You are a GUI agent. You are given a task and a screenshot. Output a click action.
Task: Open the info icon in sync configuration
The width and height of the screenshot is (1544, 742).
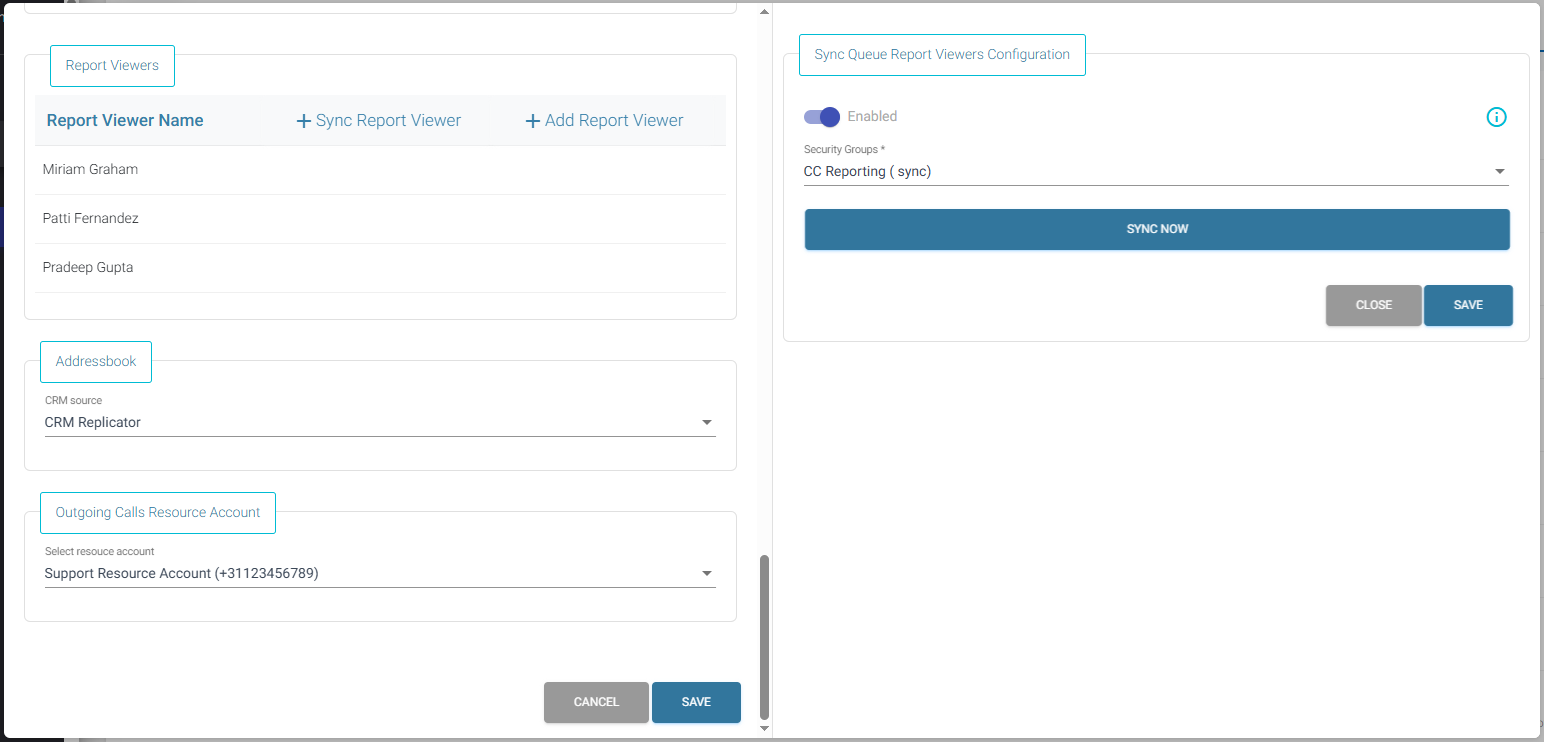(x=1496, y=117)
